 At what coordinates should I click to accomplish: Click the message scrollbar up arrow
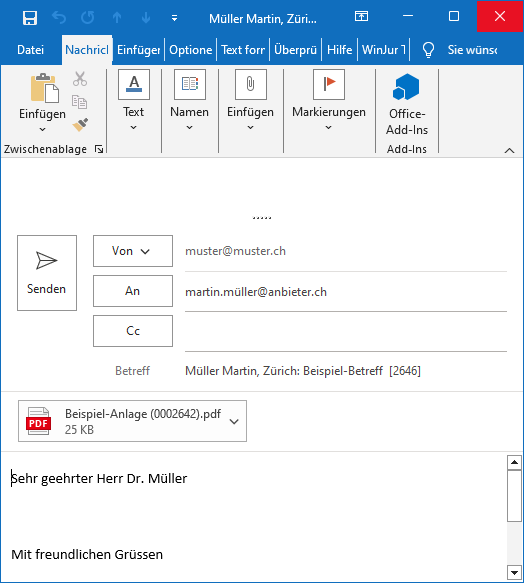coord(514,462)
